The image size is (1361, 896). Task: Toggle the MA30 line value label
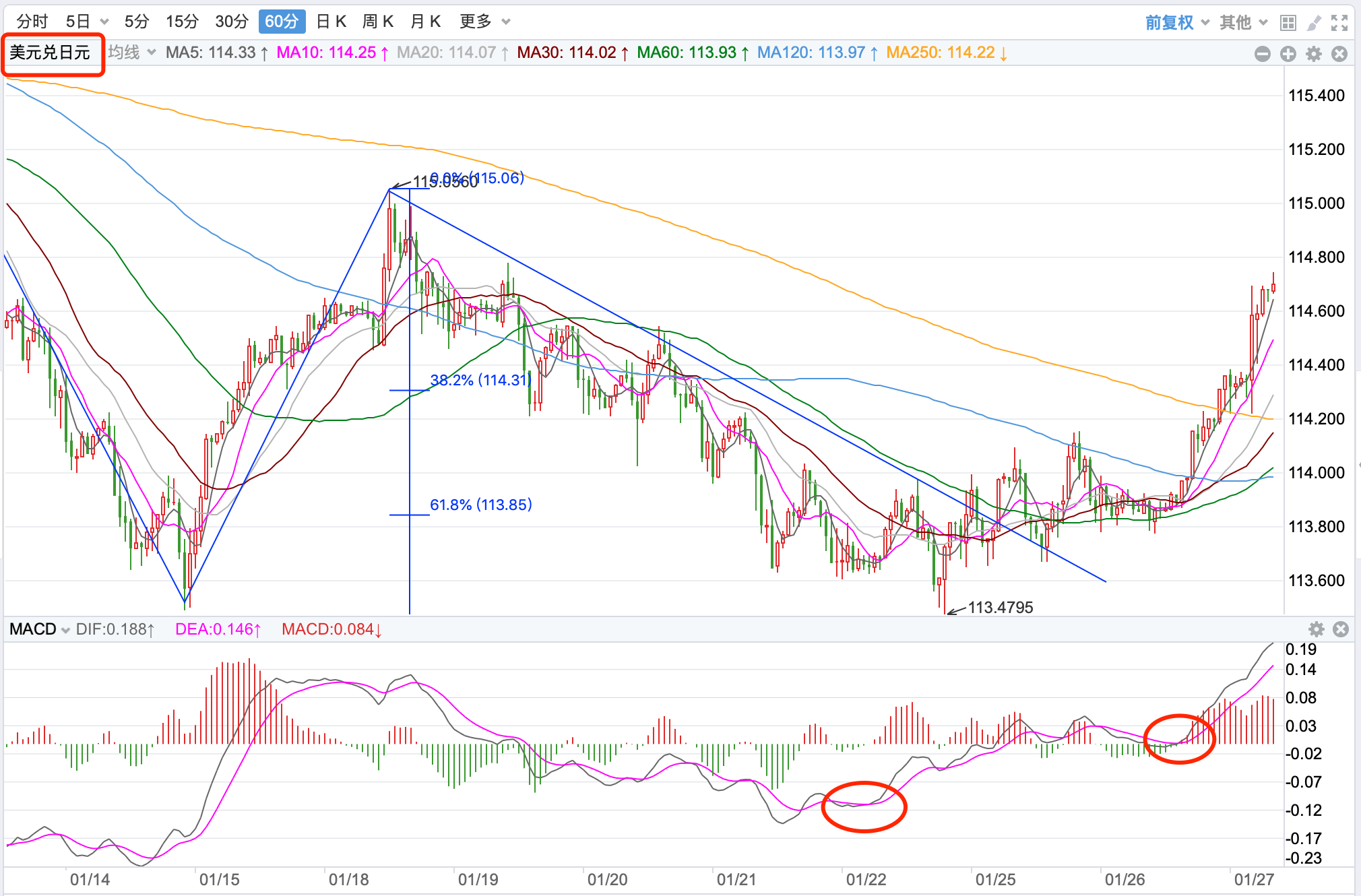[573, 53]
